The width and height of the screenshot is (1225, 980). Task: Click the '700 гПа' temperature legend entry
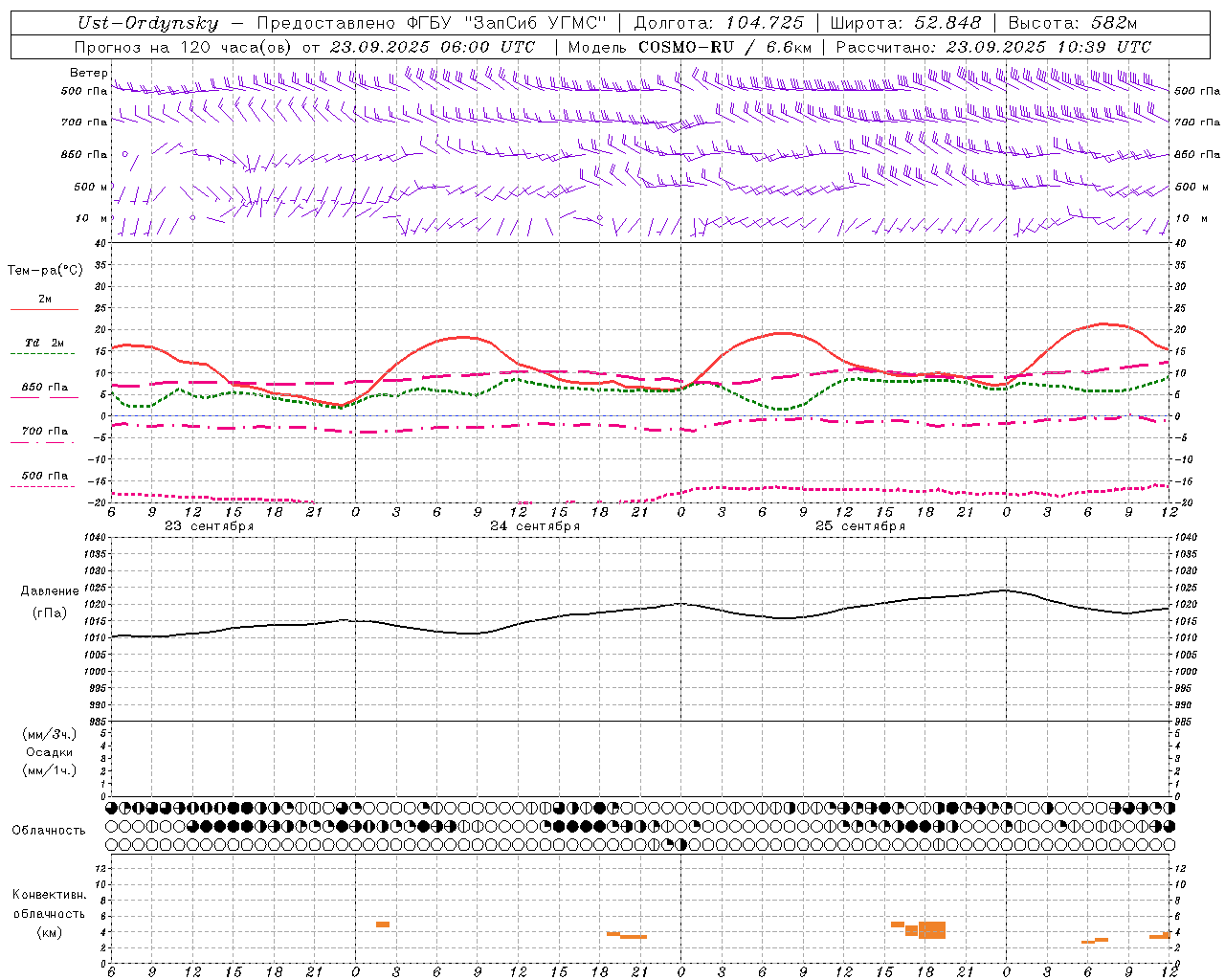[44, 432]
